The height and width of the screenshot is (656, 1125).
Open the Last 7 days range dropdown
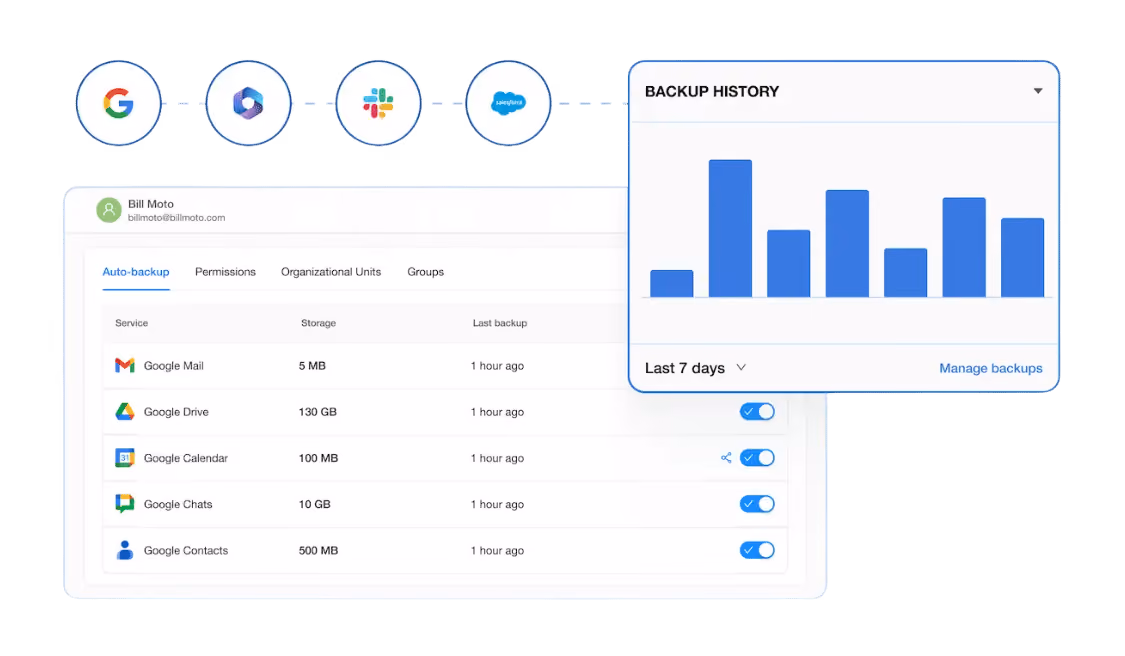tap(695, 368)
